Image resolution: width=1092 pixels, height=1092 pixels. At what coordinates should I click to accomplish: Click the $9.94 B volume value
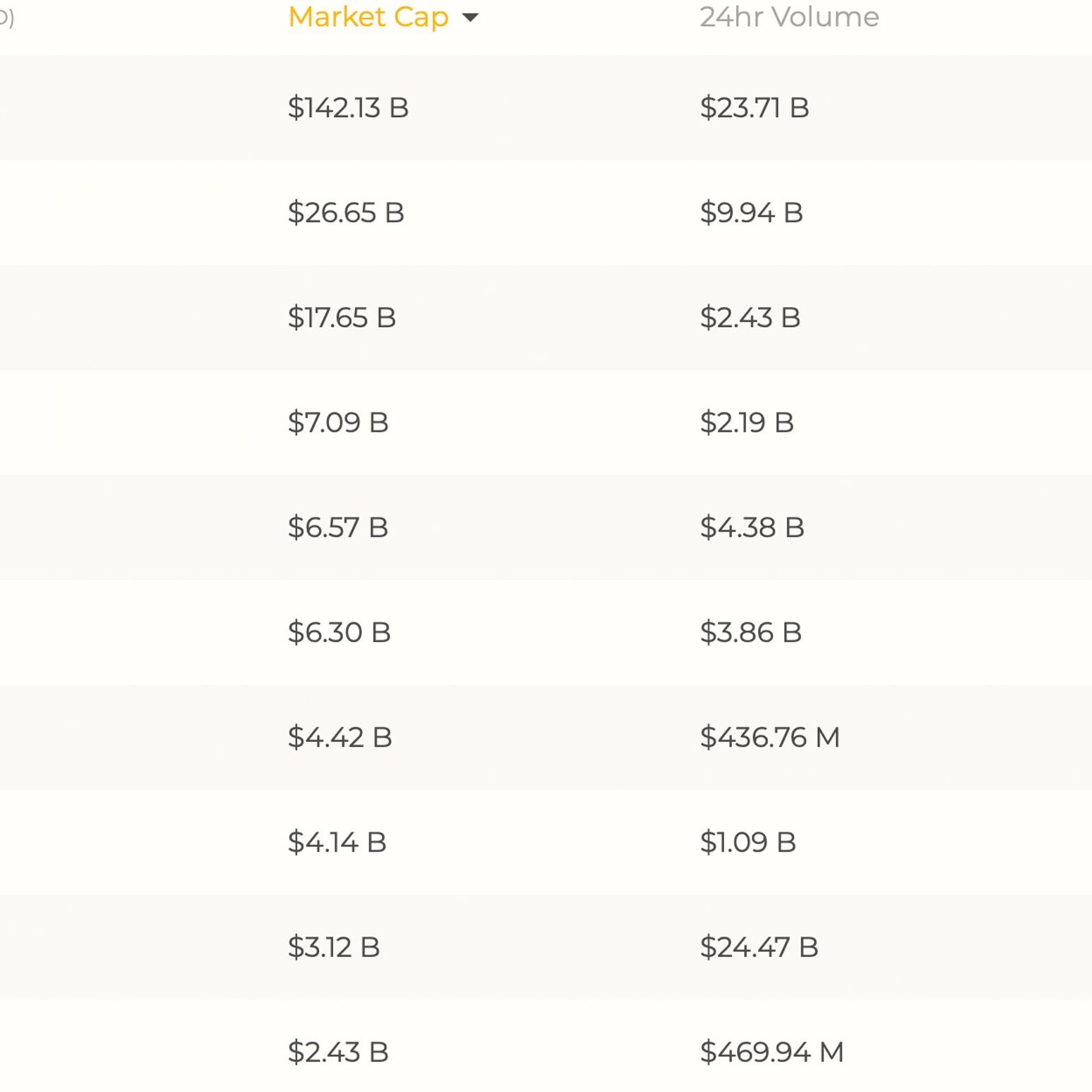tap(752, 213)
